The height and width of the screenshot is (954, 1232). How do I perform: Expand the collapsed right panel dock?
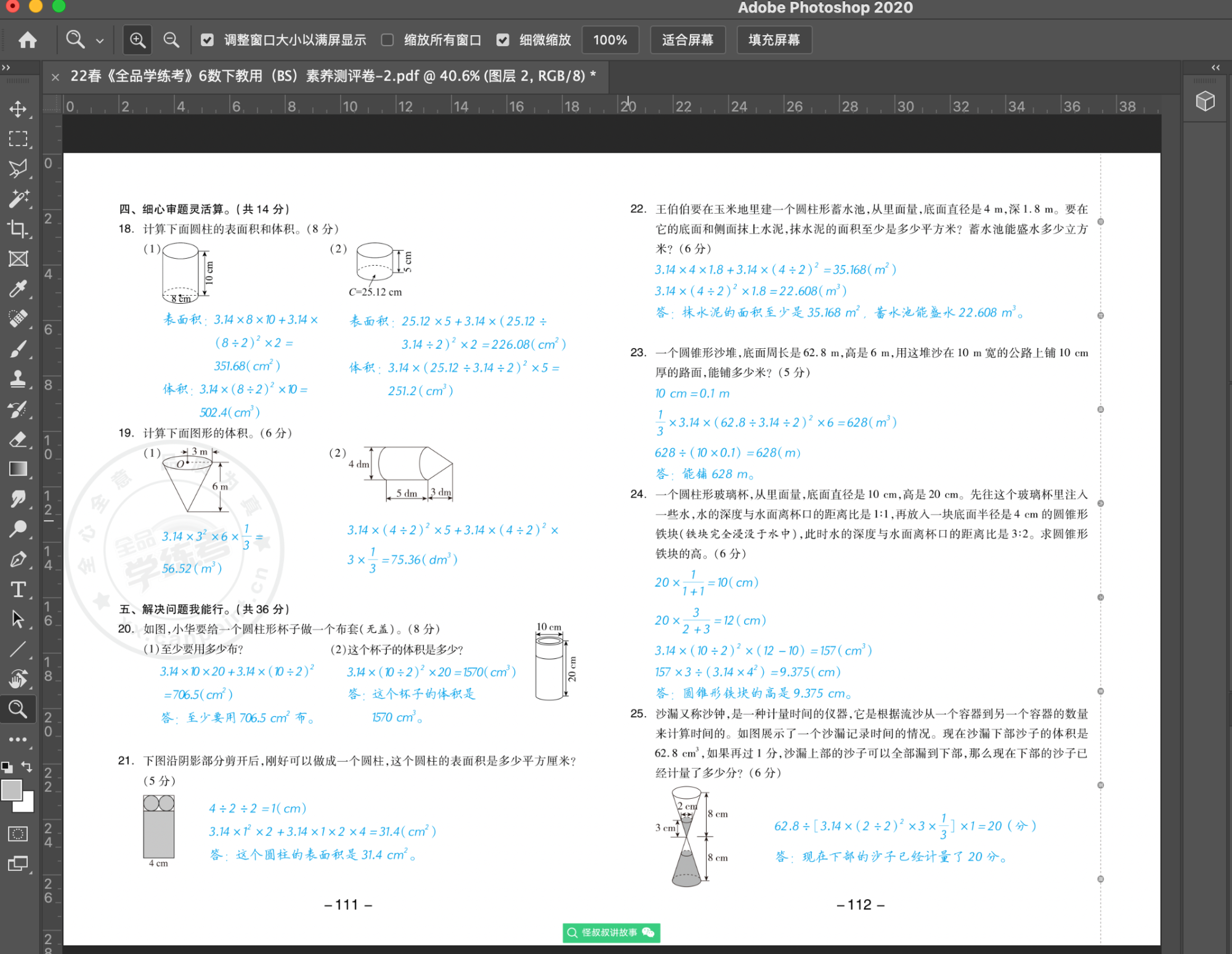pyautogui.click(x=1215, y=67)
